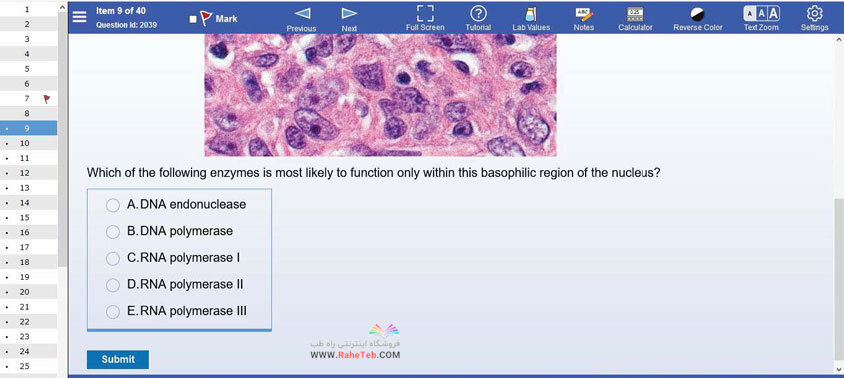Jump to question 6 in list
Screen dimensions: 844x378
pyautogui.click(x=29, y=83)
